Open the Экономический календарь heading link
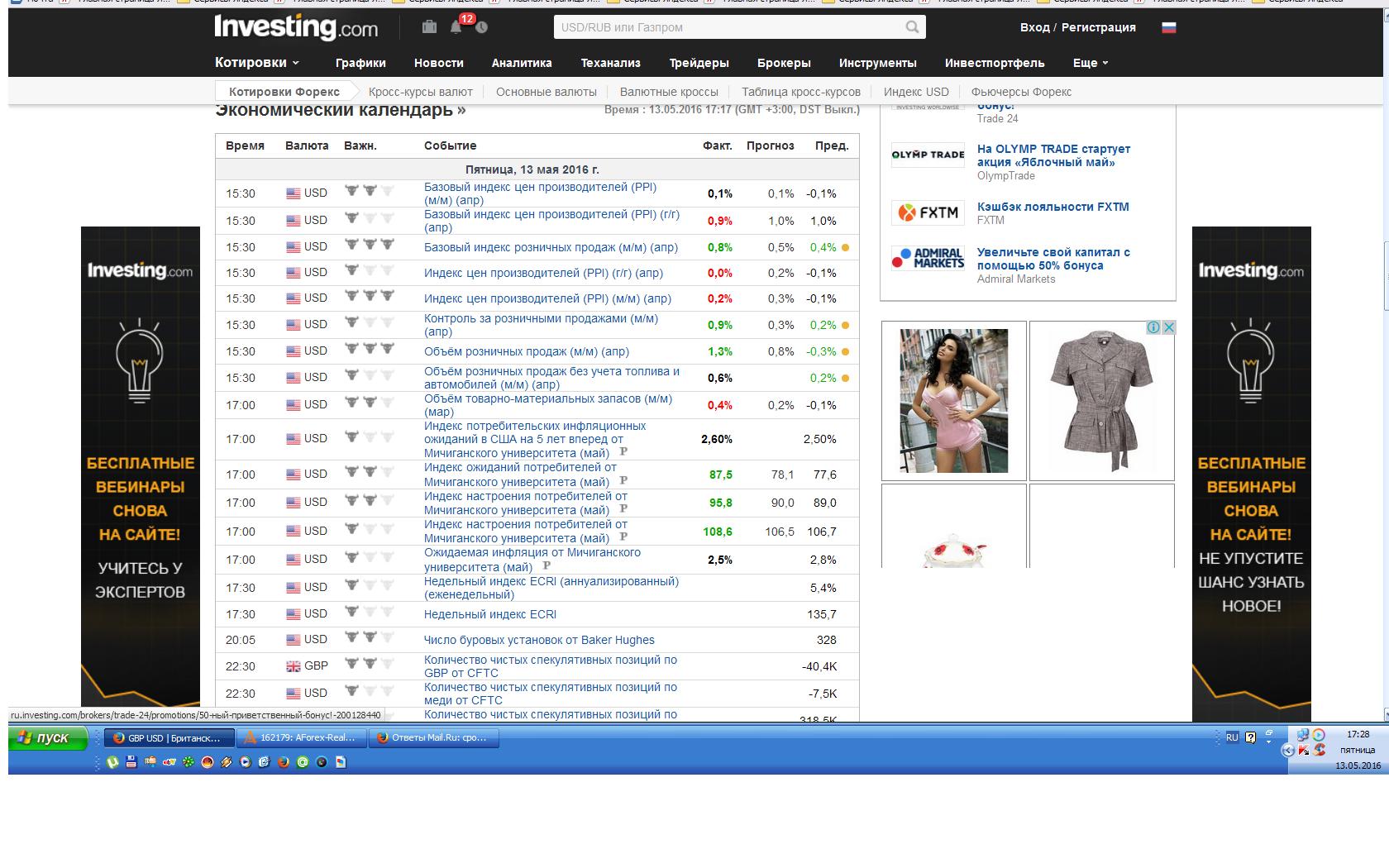The height and width of the screenshot is (868, 1389). coord(340,110)
